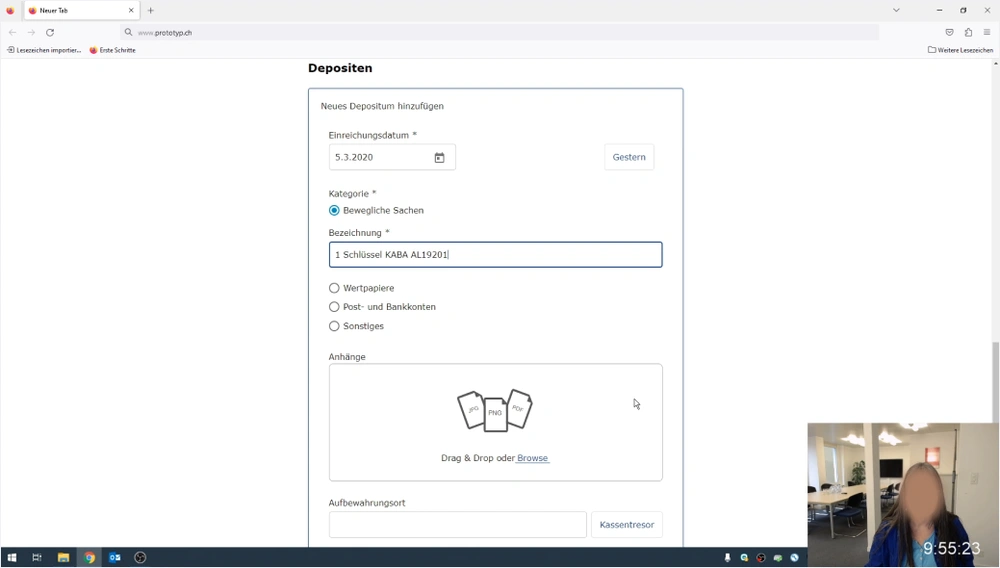
Task: Switch to the Neuer Tab tab
Action: [81, 10]
